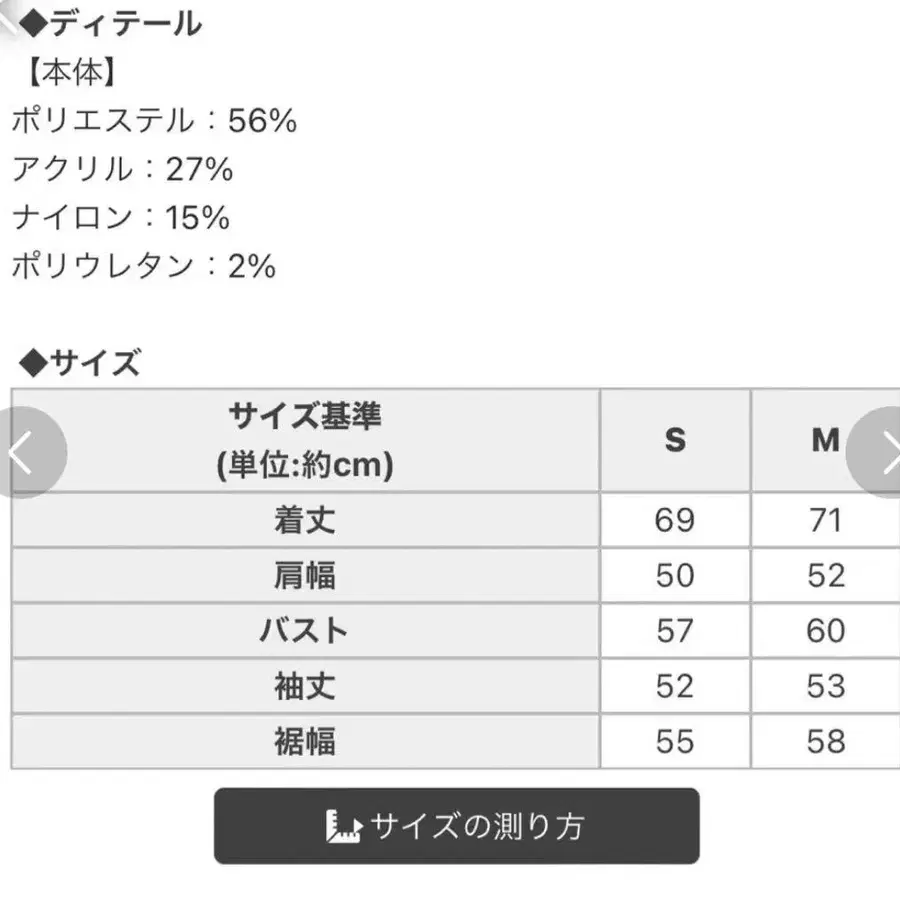Screen dimensions: 900x900
Task: Click the サイズ基準 header cell
Action: [x=305, y=440]
